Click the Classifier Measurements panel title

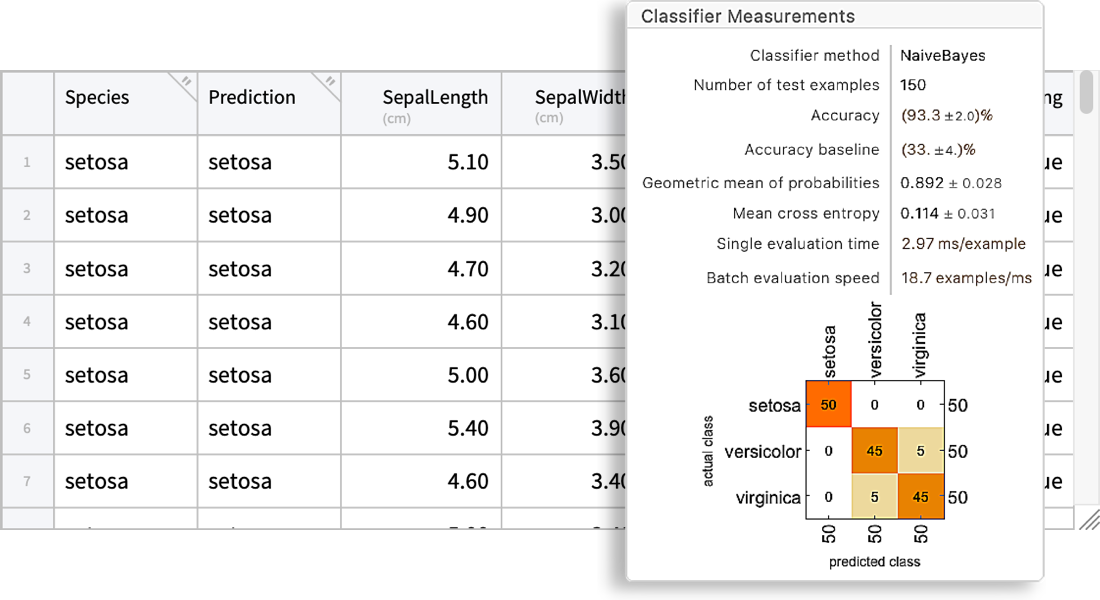click(x=747, y=16)
